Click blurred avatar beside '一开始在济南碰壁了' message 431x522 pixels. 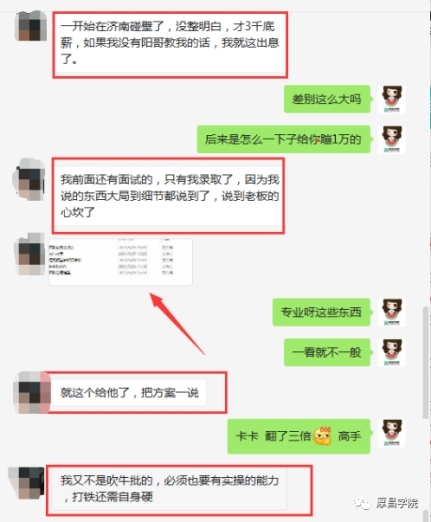coord(31,26)
